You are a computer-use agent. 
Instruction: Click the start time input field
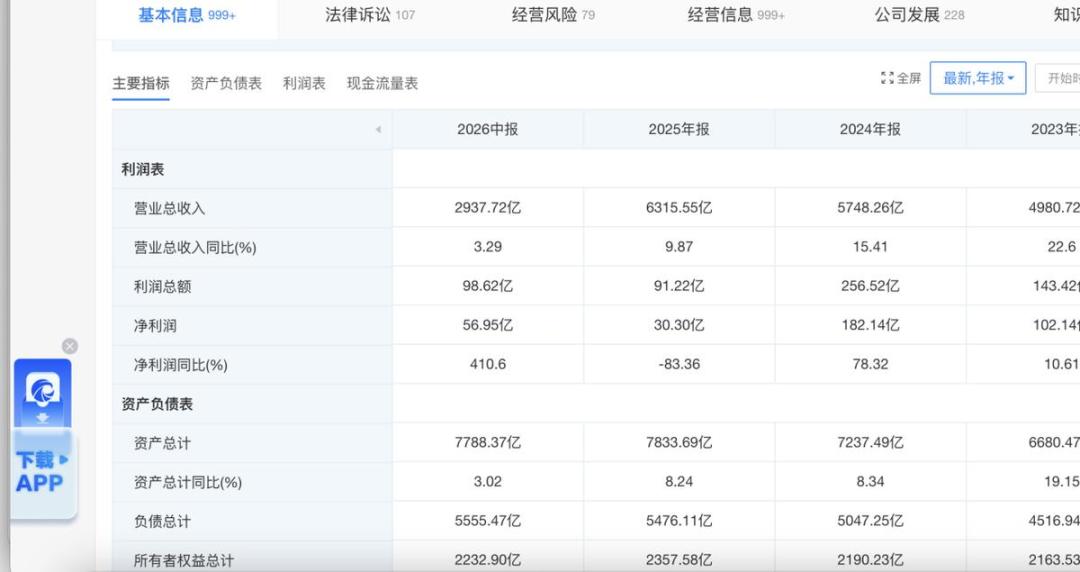[x=1058, y=79]
